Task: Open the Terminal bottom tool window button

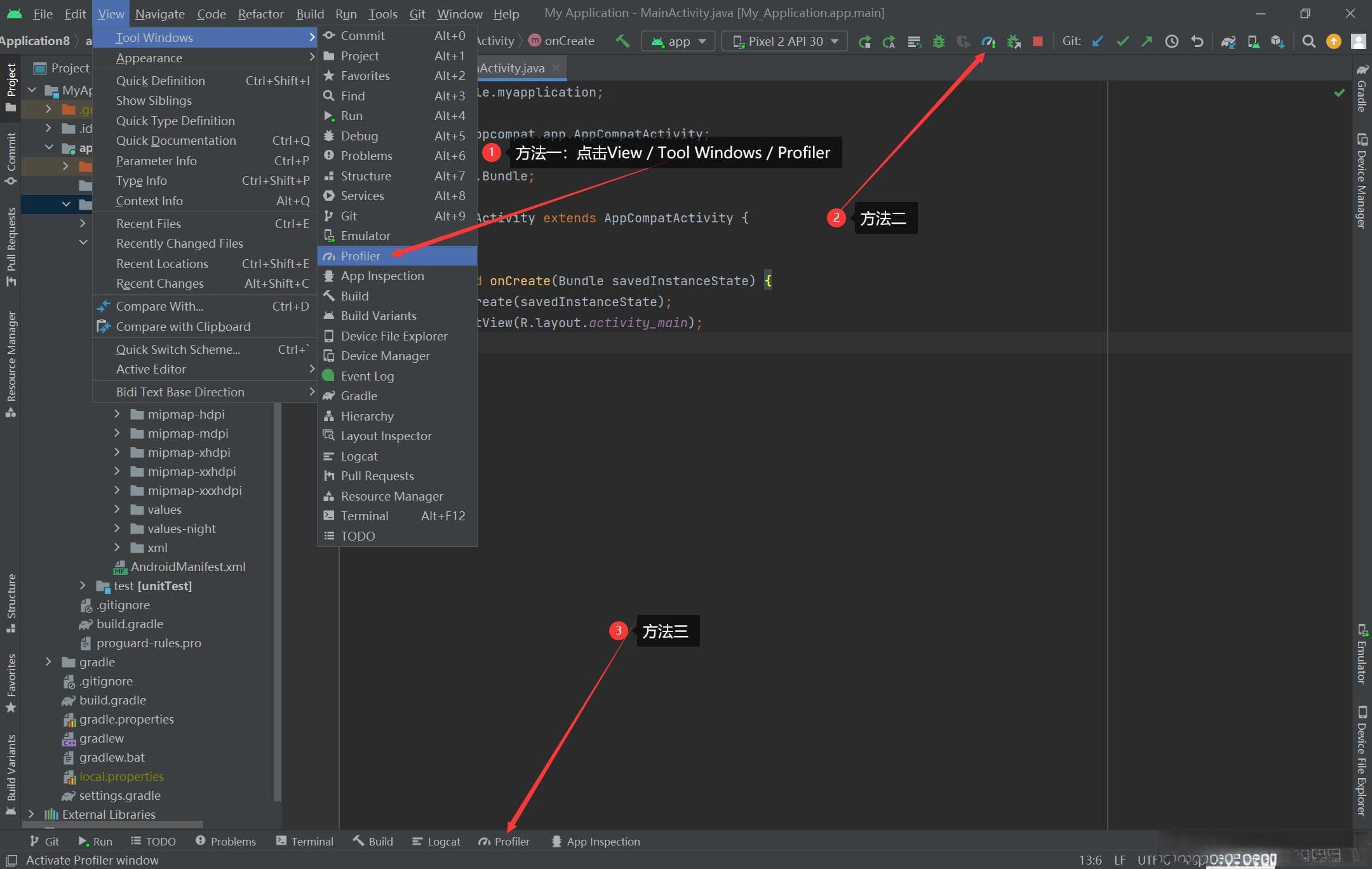Action: pyautogui.click(x=305, y=841)
